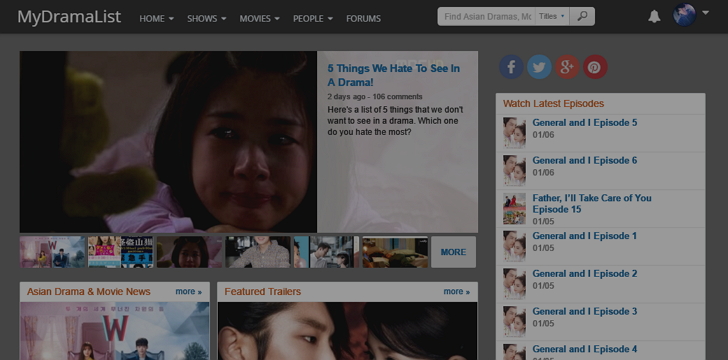Share page on Twitter

539,67
